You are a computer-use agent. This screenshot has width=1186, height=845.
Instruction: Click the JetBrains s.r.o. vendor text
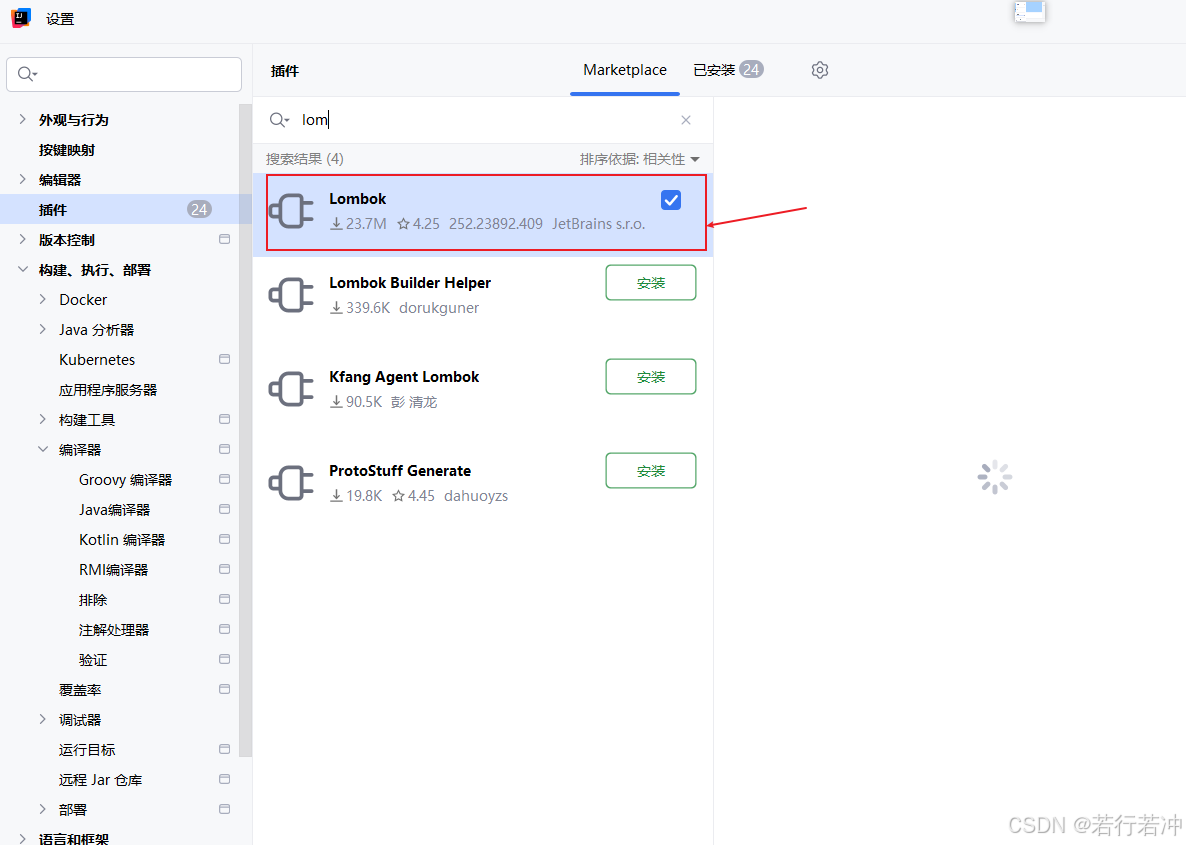point(598,224)
